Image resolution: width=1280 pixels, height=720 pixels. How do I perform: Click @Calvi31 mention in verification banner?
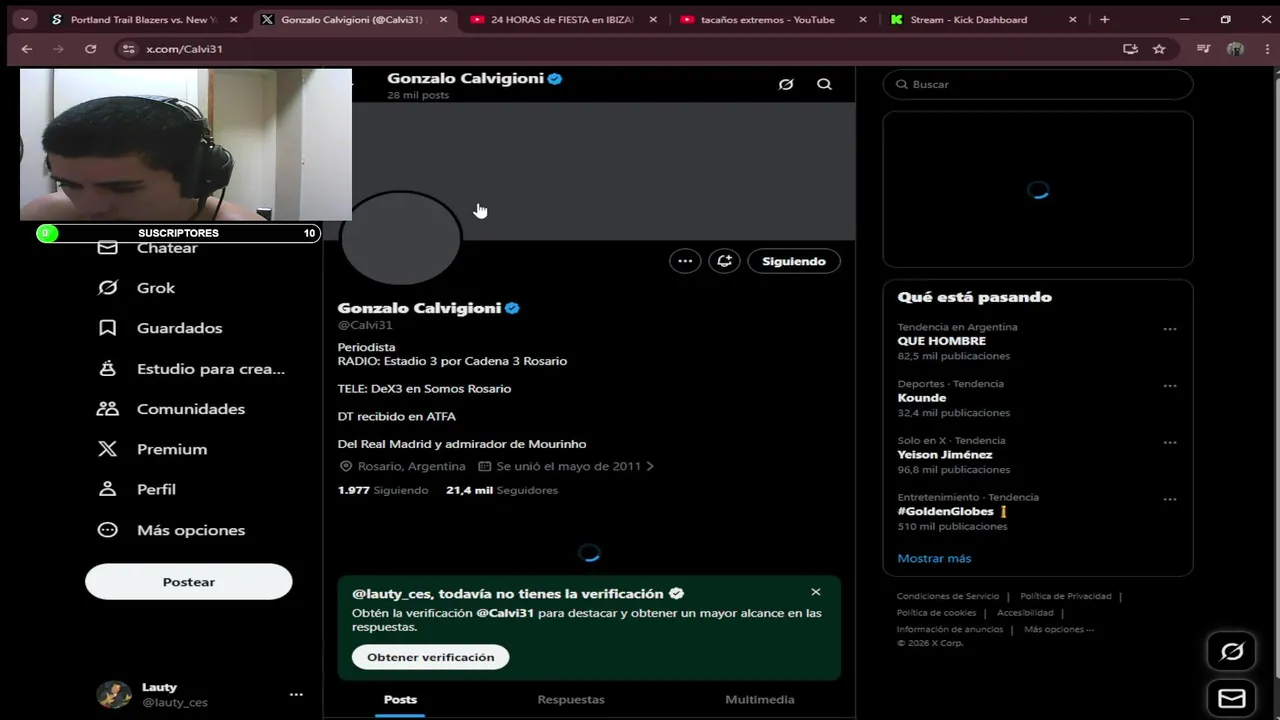[x=505, y=613]
